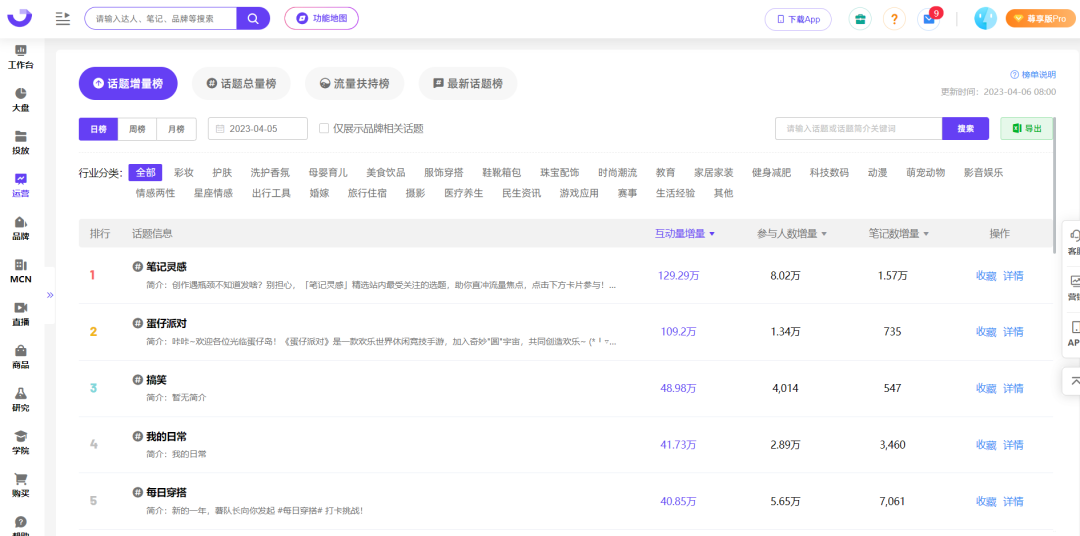Click the 功能地图 button

tap(322, 19)
